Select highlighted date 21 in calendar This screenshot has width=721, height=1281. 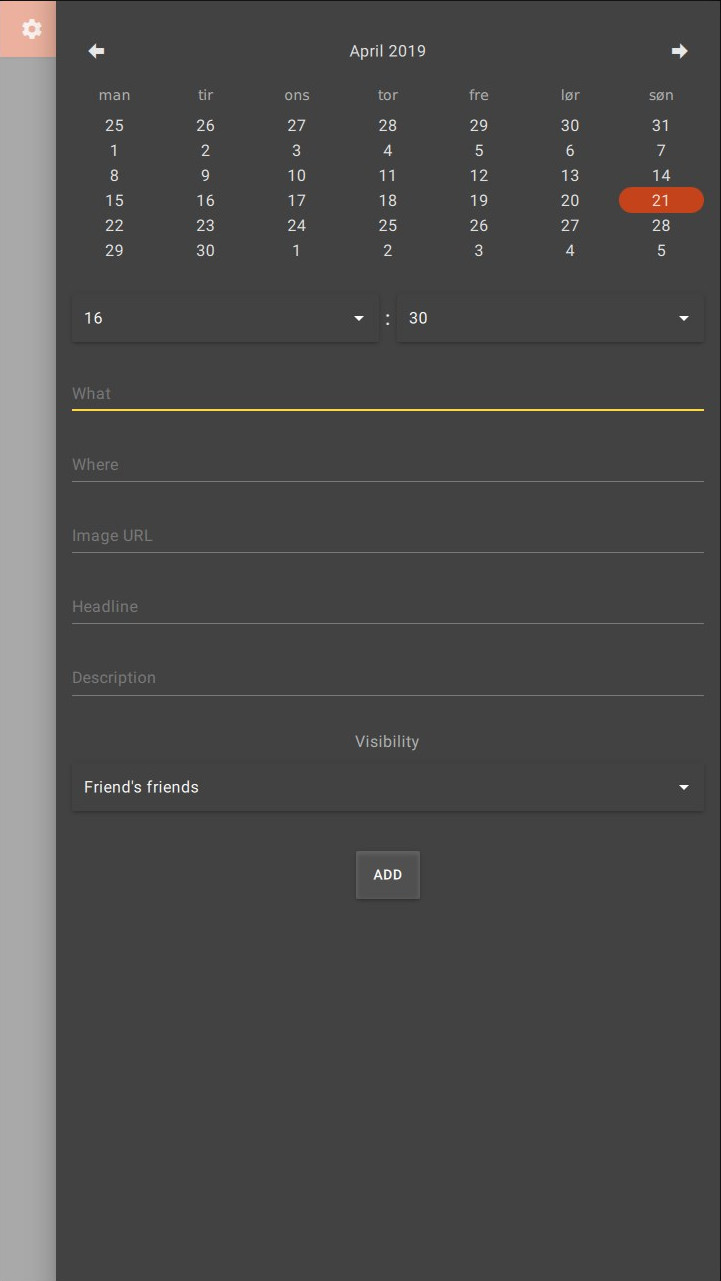click(x=661, y=200)
